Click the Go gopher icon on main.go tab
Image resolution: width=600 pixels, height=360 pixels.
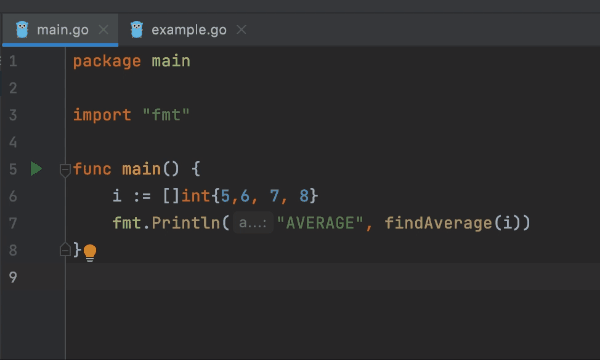(22, 29)
